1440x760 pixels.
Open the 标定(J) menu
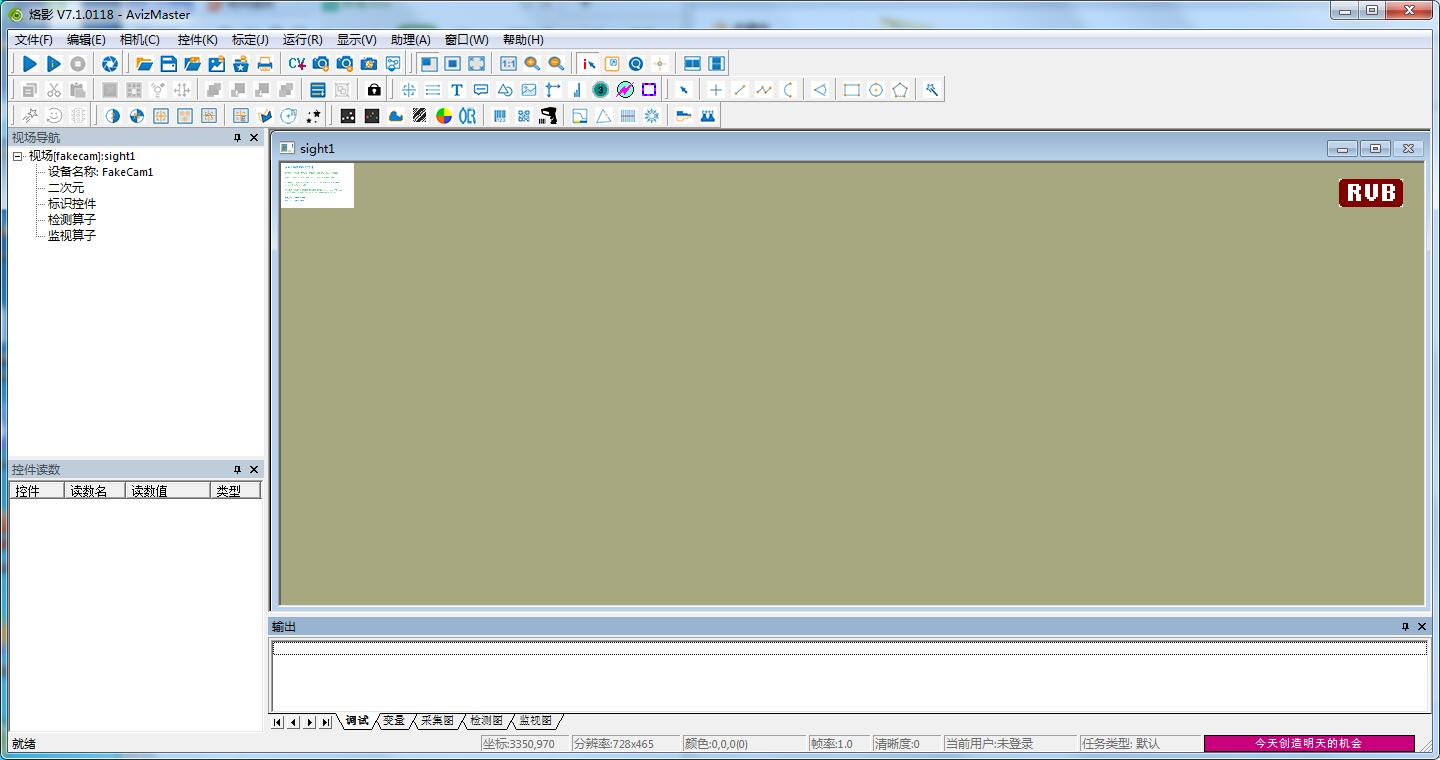250,40
